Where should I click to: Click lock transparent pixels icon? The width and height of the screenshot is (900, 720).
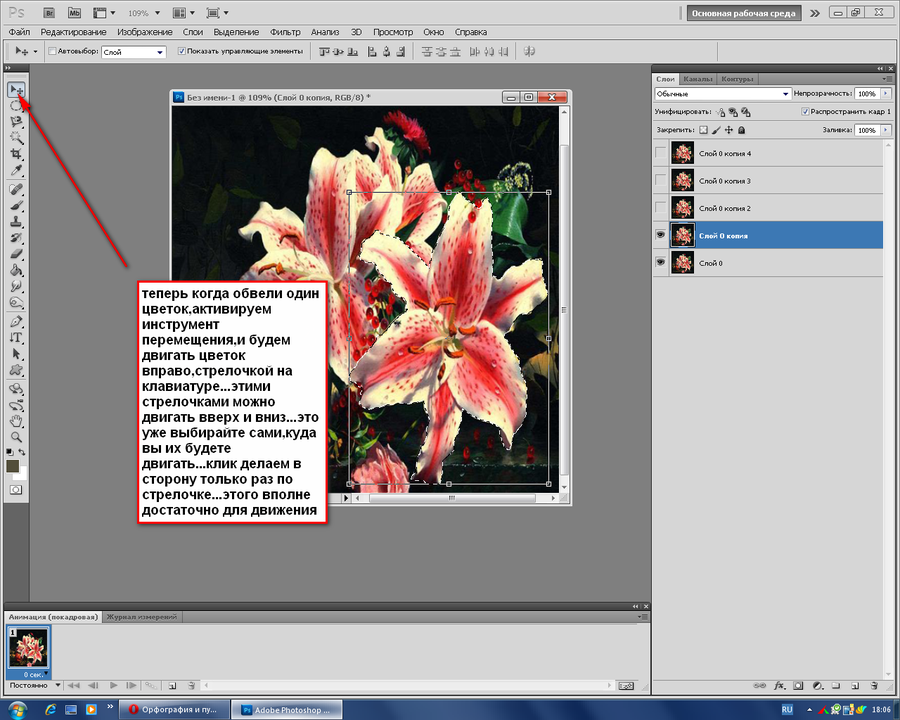click(704, 130)
